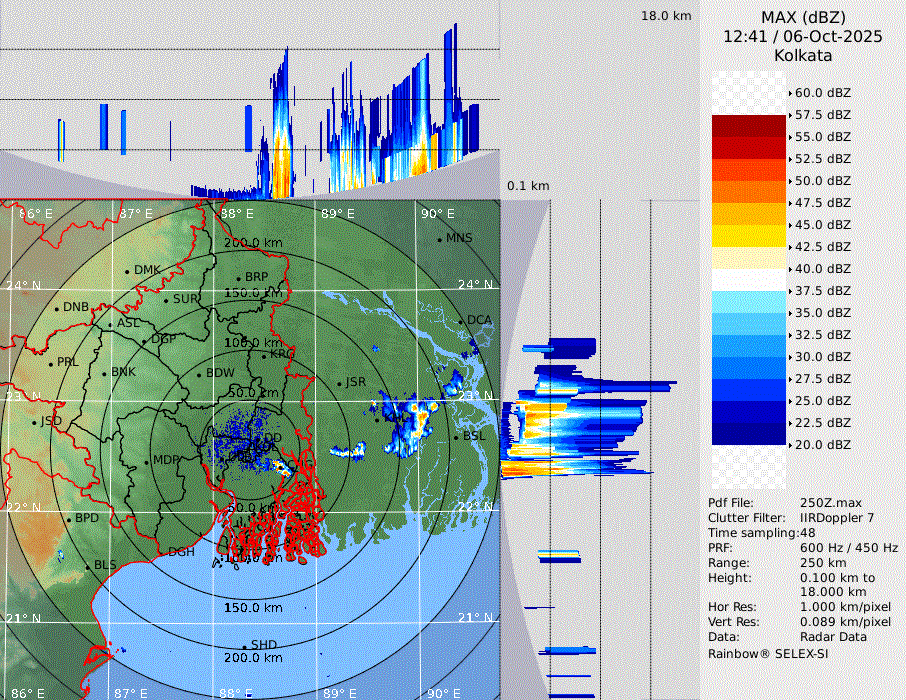Click the 60.0 dBZ legend label
Screen dimensions: 906x700
[x=822, y=93]
